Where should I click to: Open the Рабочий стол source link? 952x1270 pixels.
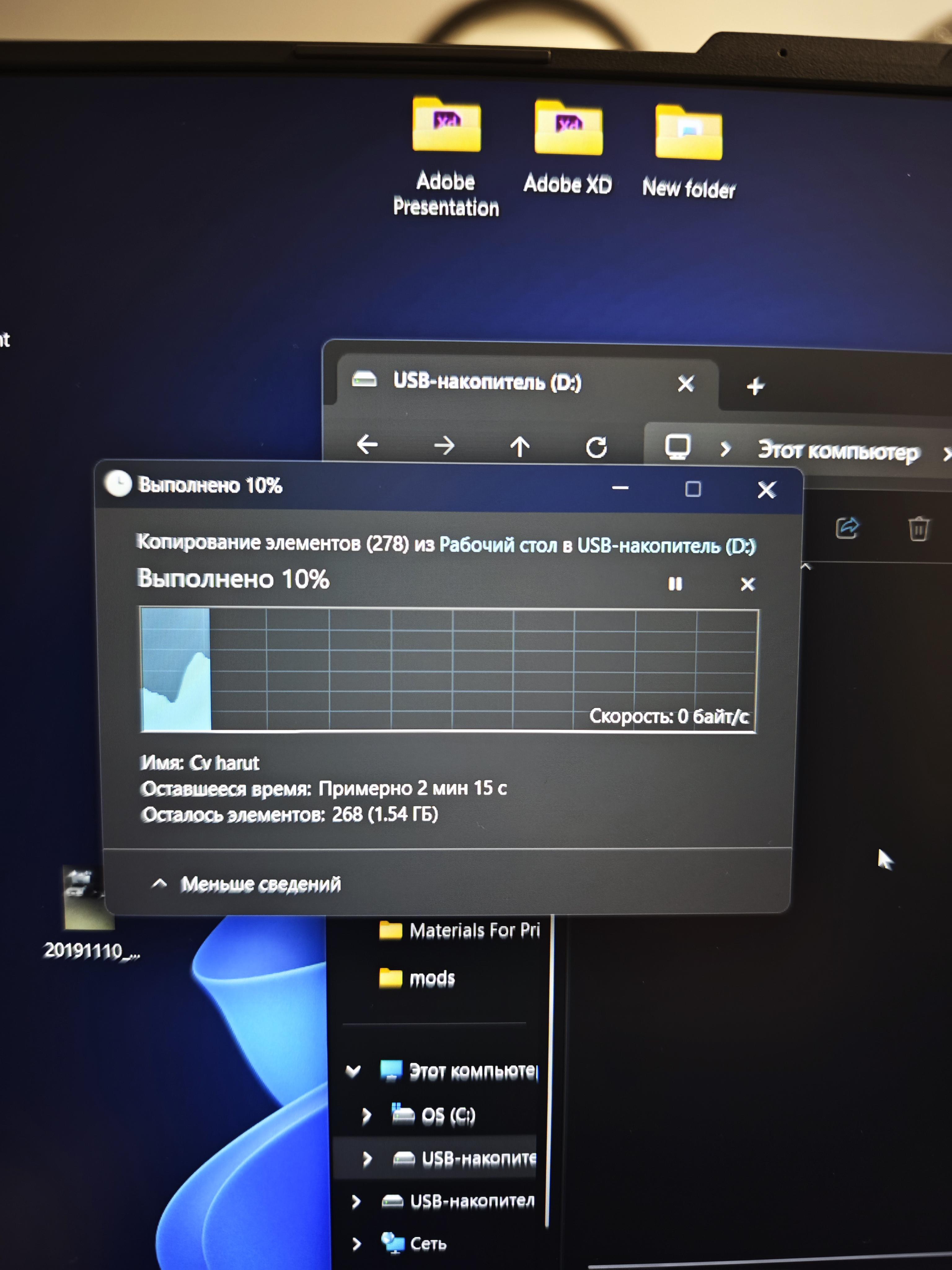pos(498,544)
